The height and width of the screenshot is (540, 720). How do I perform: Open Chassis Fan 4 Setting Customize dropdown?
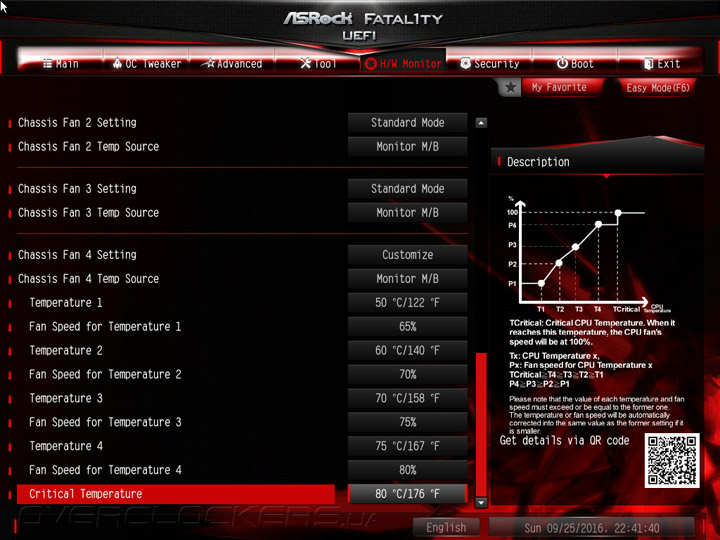407,255
